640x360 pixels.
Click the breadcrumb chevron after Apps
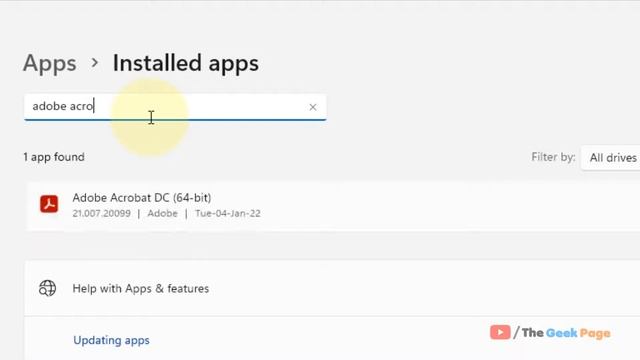click(95, 63)
